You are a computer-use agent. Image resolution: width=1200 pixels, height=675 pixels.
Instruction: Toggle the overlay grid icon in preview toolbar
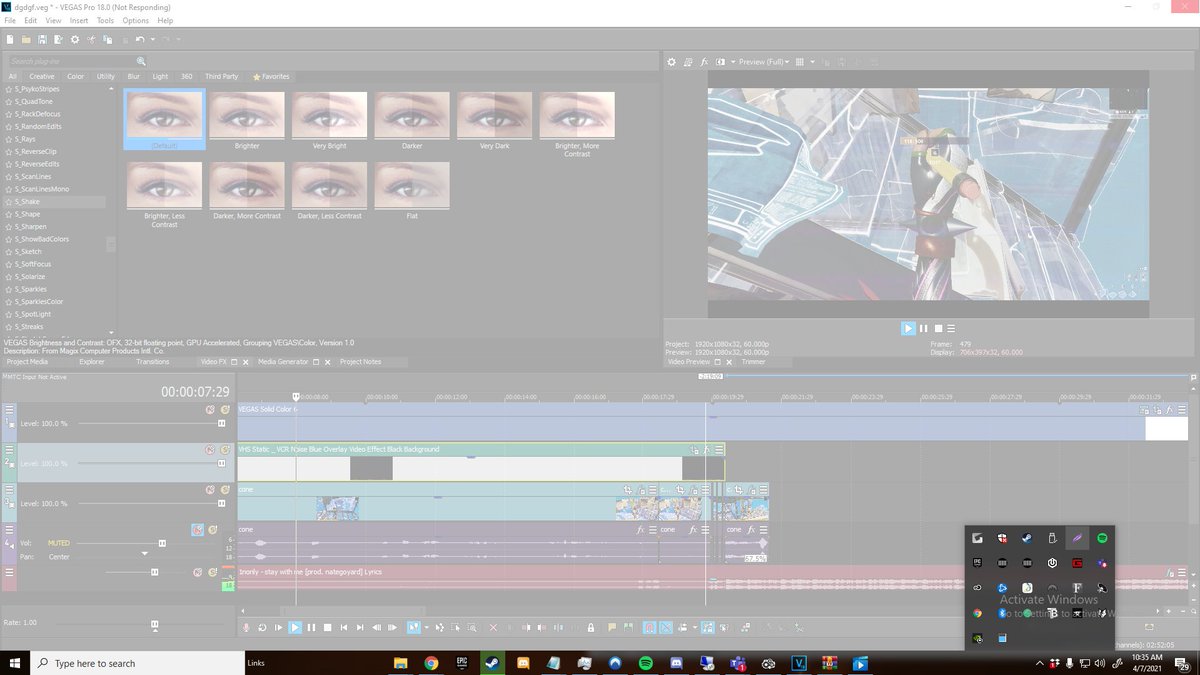(x=799, y=62)
